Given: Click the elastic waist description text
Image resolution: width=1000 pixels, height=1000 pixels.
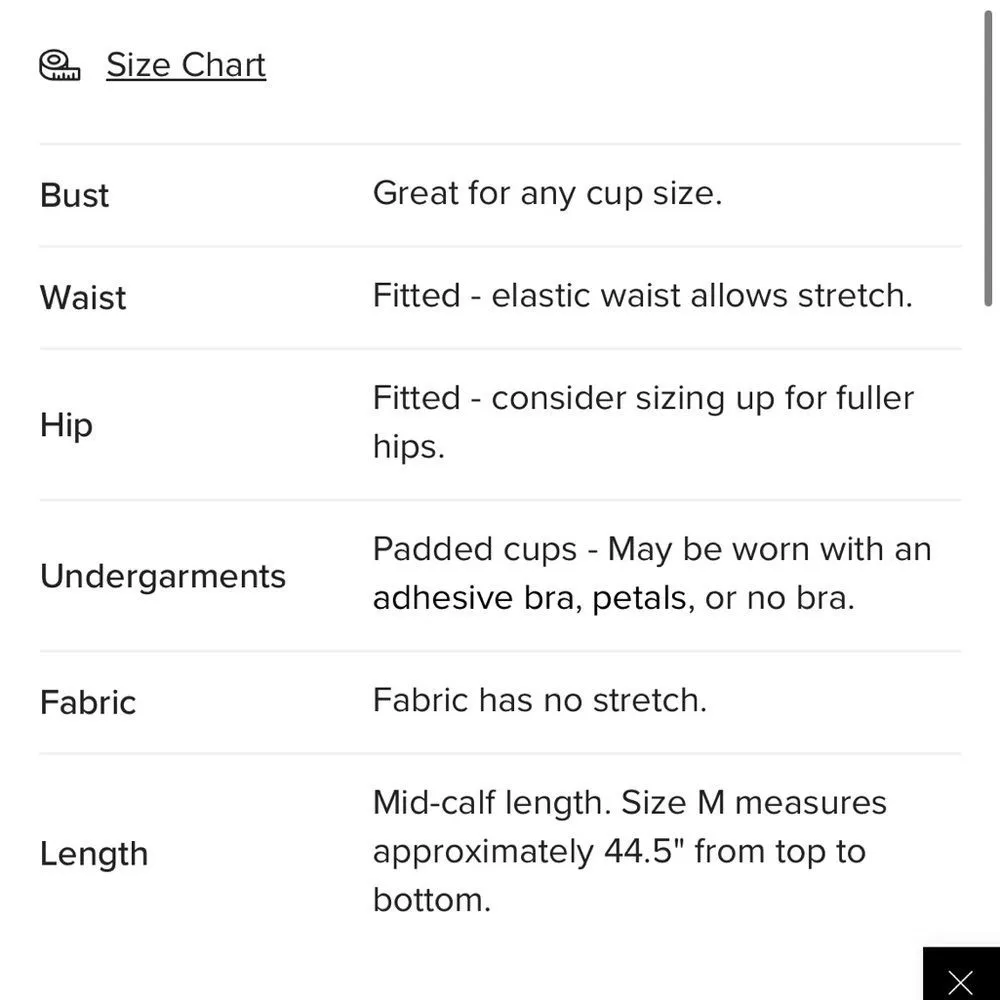Looking at the screenshot, I should [x=642, y=296].
